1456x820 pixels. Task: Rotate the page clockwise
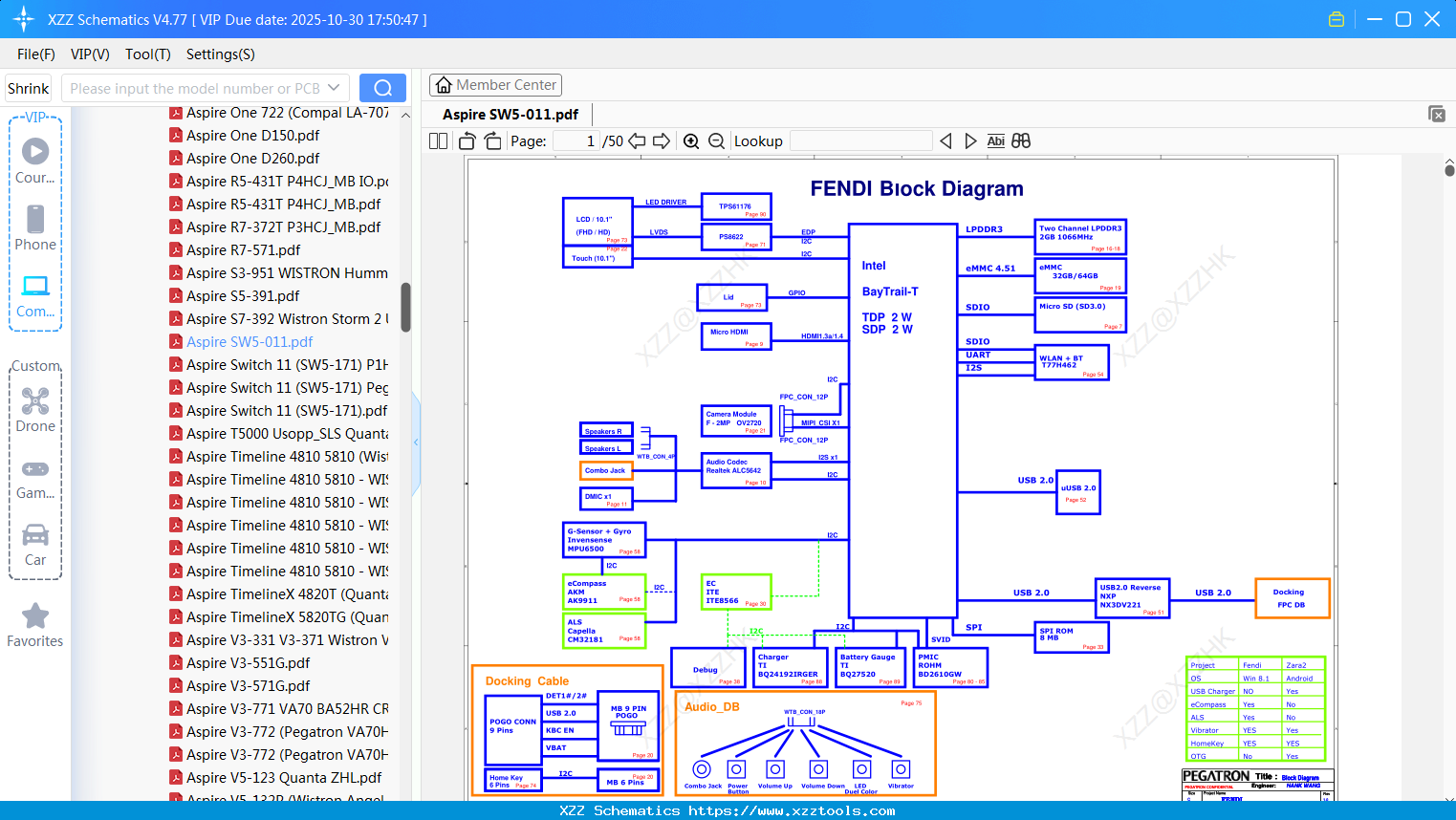tap(492, 141)
